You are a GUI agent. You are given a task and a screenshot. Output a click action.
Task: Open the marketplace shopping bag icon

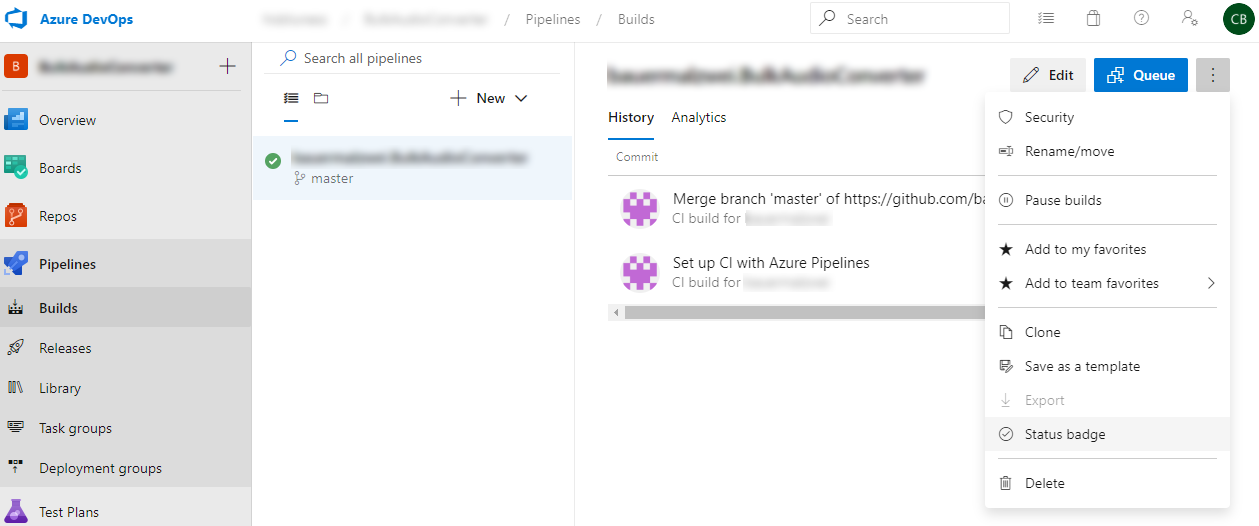[1093, 18]
